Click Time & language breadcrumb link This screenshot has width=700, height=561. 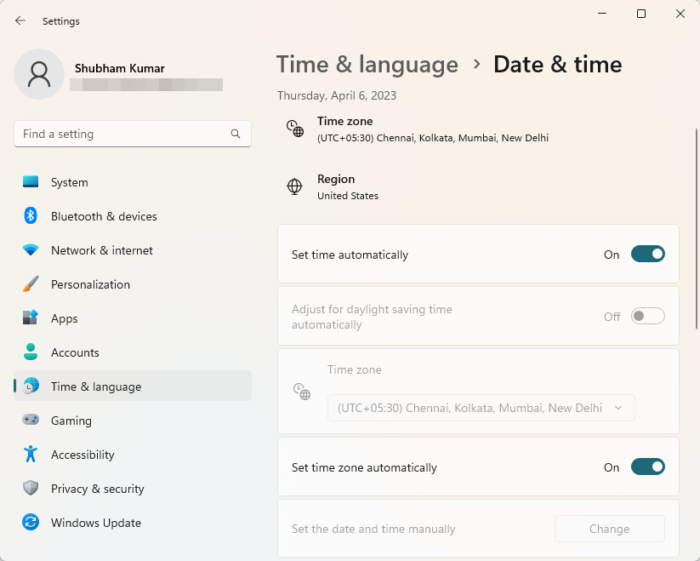point(367,65)
